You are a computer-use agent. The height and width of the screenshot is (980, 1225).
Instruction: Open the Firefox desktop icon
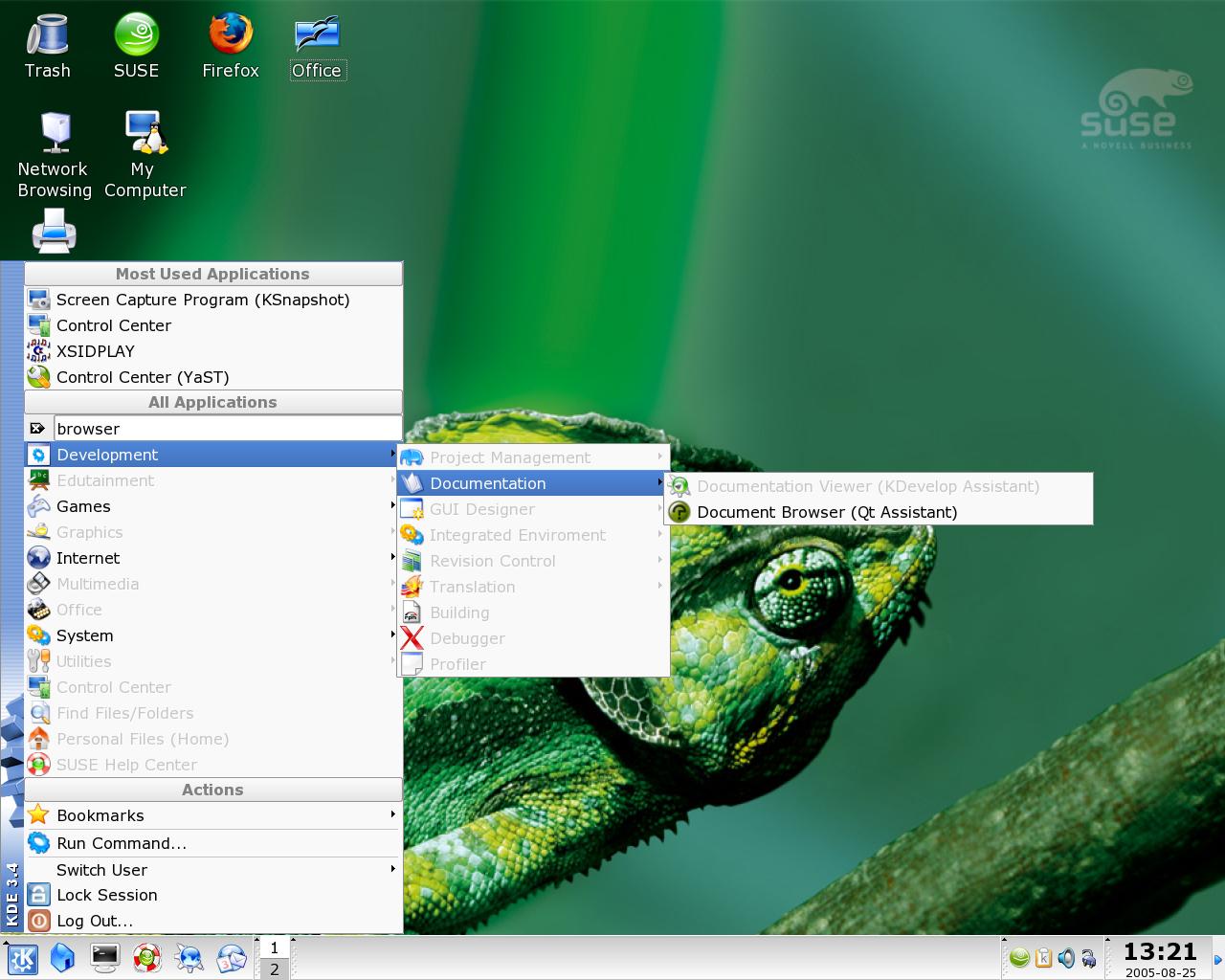(x=231, y=46)
